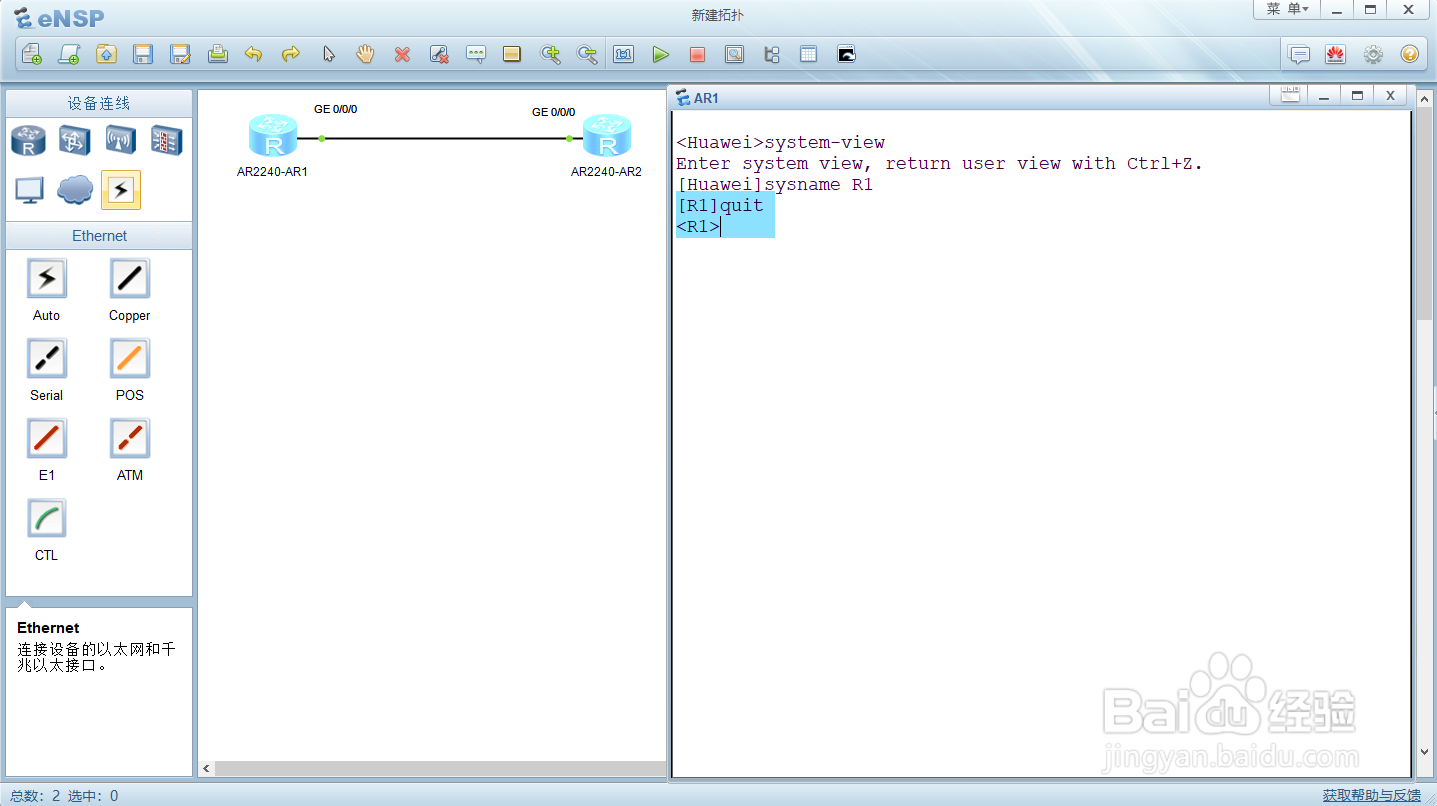Screen dimensions: 1437x806
Task: Select the Router device category
Action: tap(29, 140)
